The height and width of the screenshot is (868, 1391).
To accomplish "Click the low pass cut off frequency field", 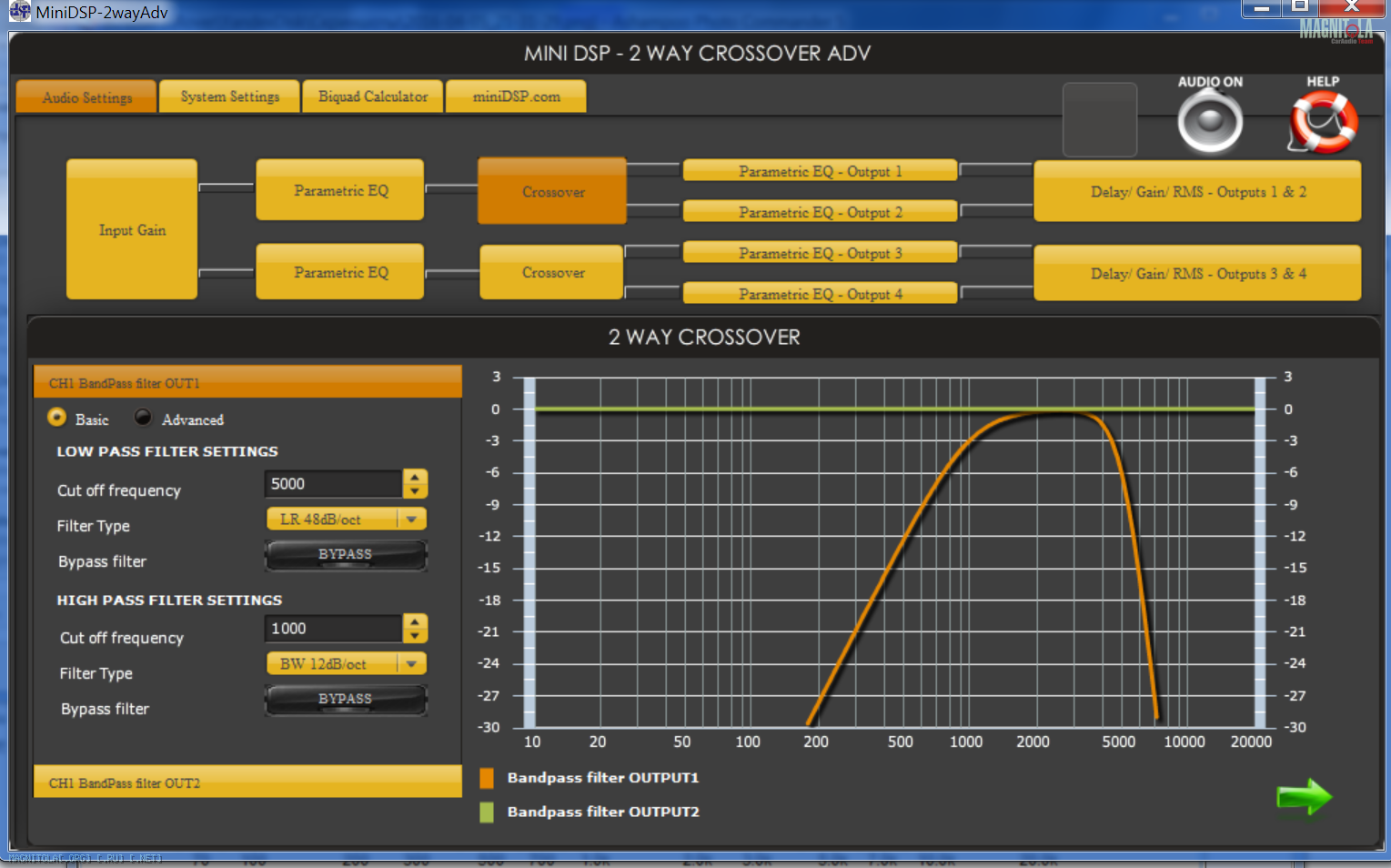I will [333, 484].
